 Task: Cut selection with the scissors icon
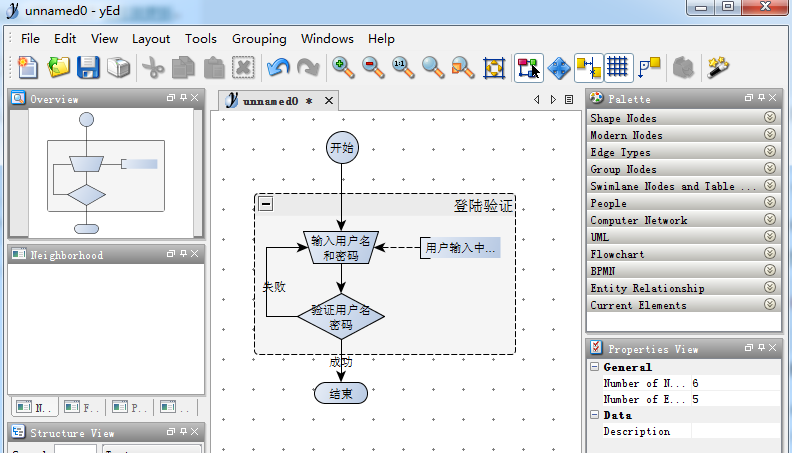coord(153,68)
